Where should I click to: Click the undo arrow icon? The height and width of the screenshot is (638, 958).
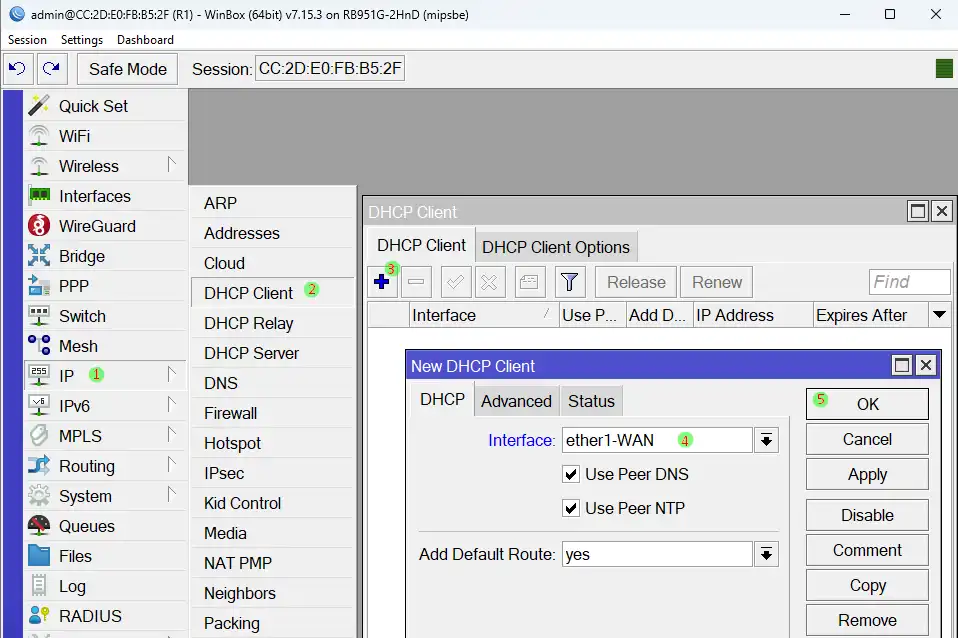[x=17, y=69]
